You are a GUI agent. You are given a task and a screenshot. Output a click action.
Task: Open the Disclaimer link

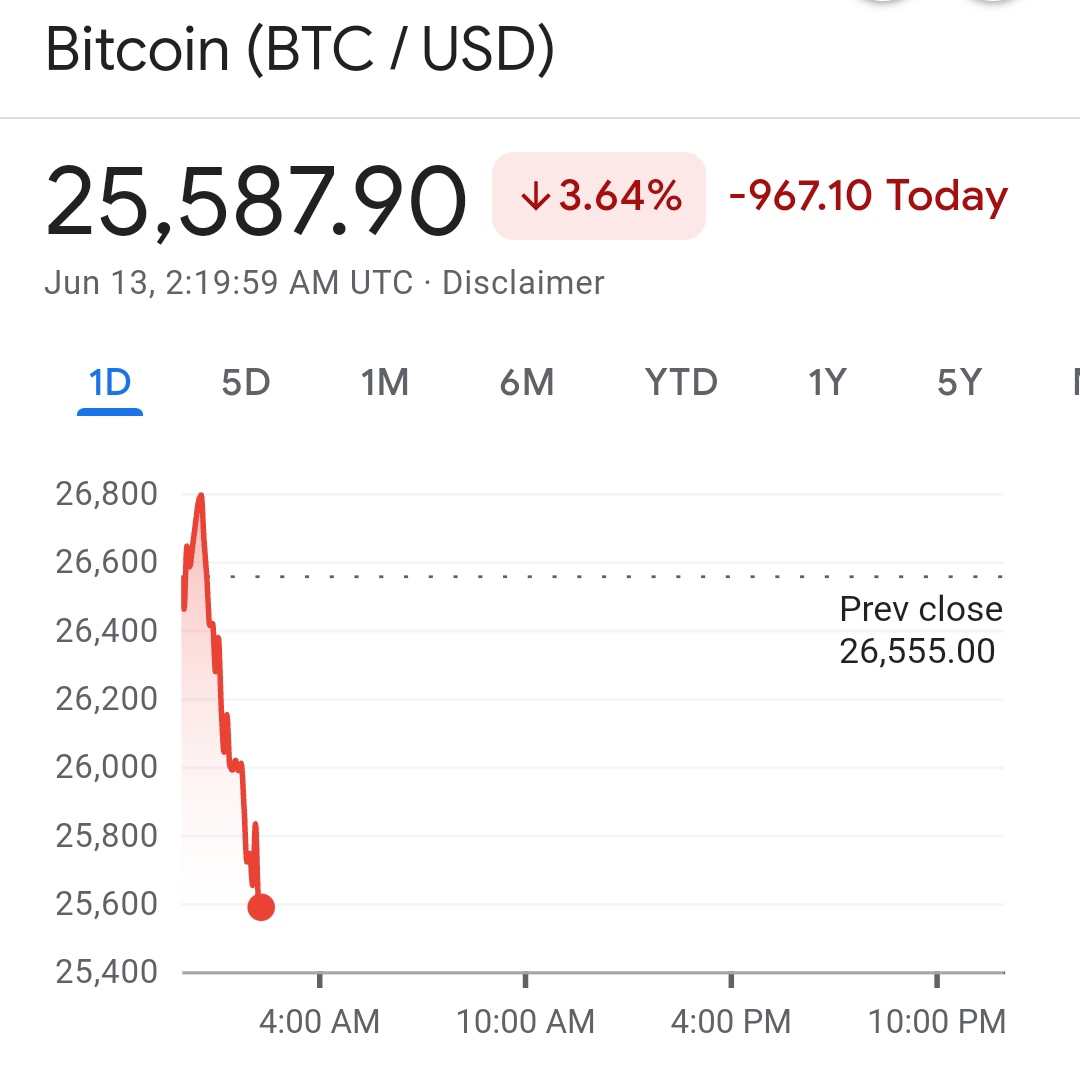(523, 283)
